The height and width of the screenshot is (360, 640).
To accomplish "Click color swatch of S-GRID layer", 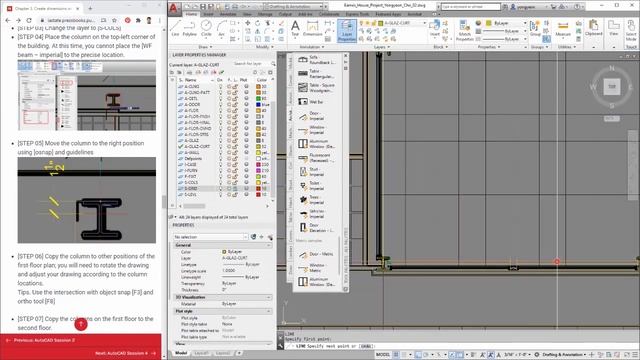I will pyautogui.click(x=258, y=189).
